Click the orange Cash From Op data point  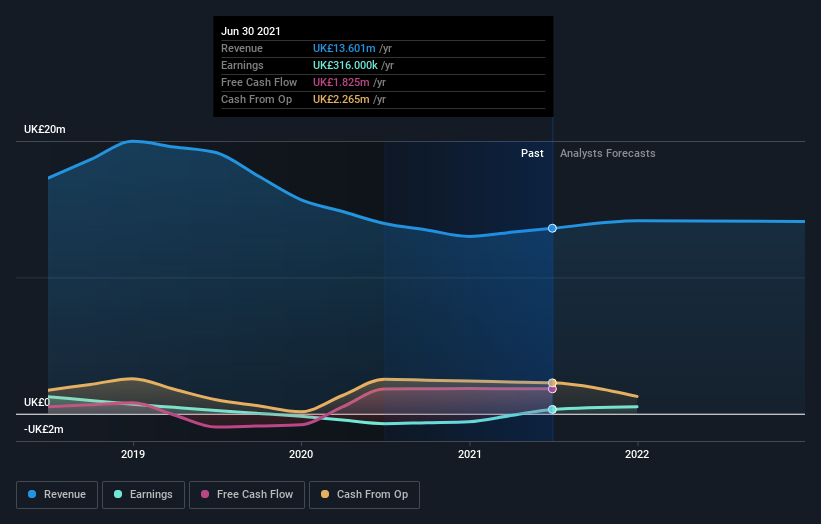click(x=552, y=383)
